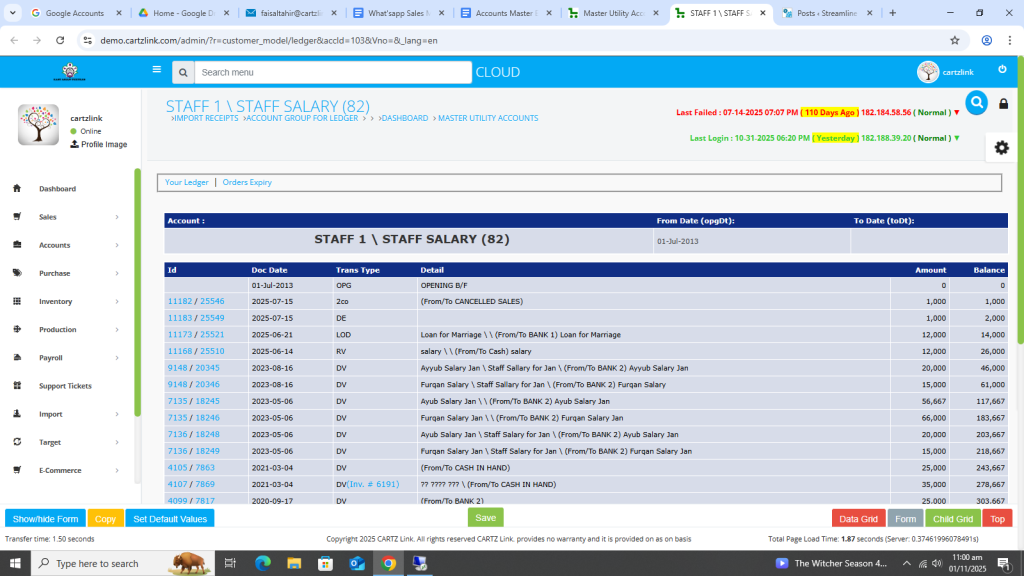The image size is (1024, 576).
Task: Click the Data Grid button
Action: (x=858, y=519)
